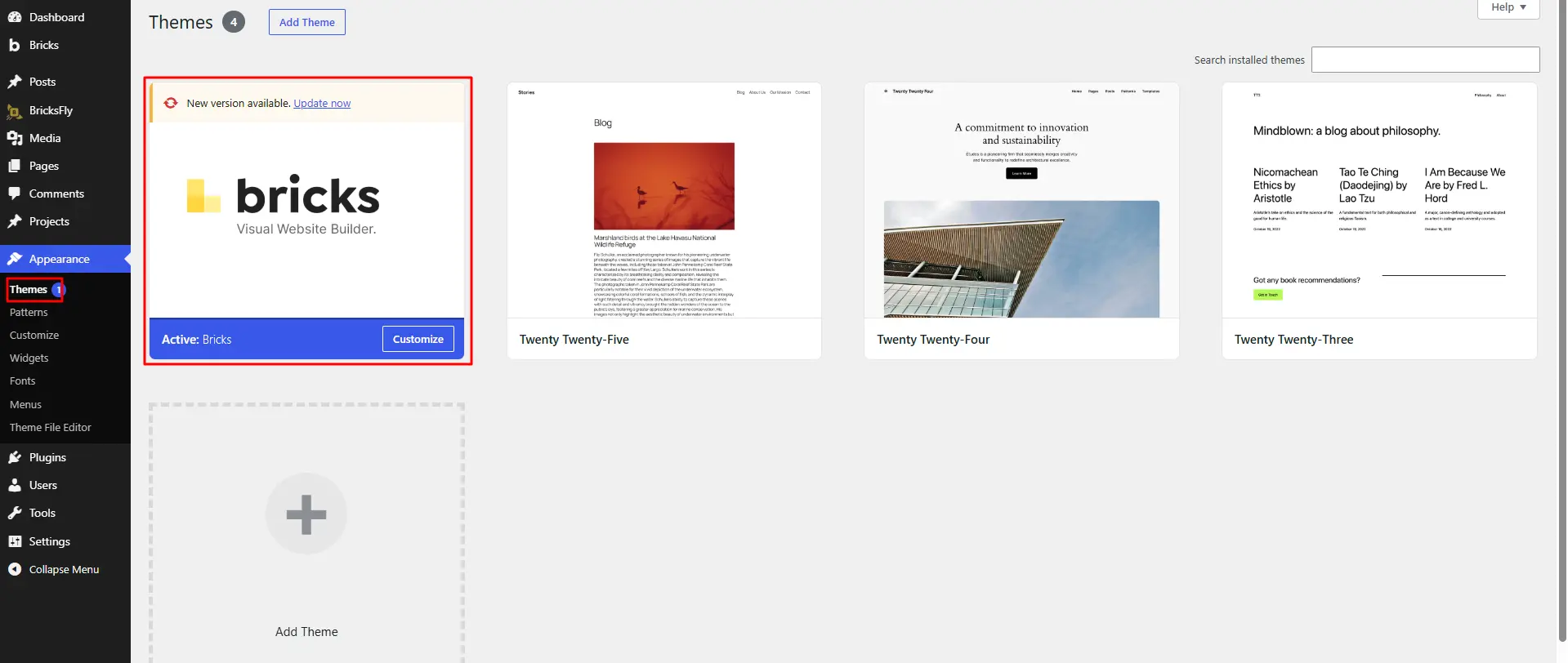
Task: Open Fonts submenu item
Action: 23,381
